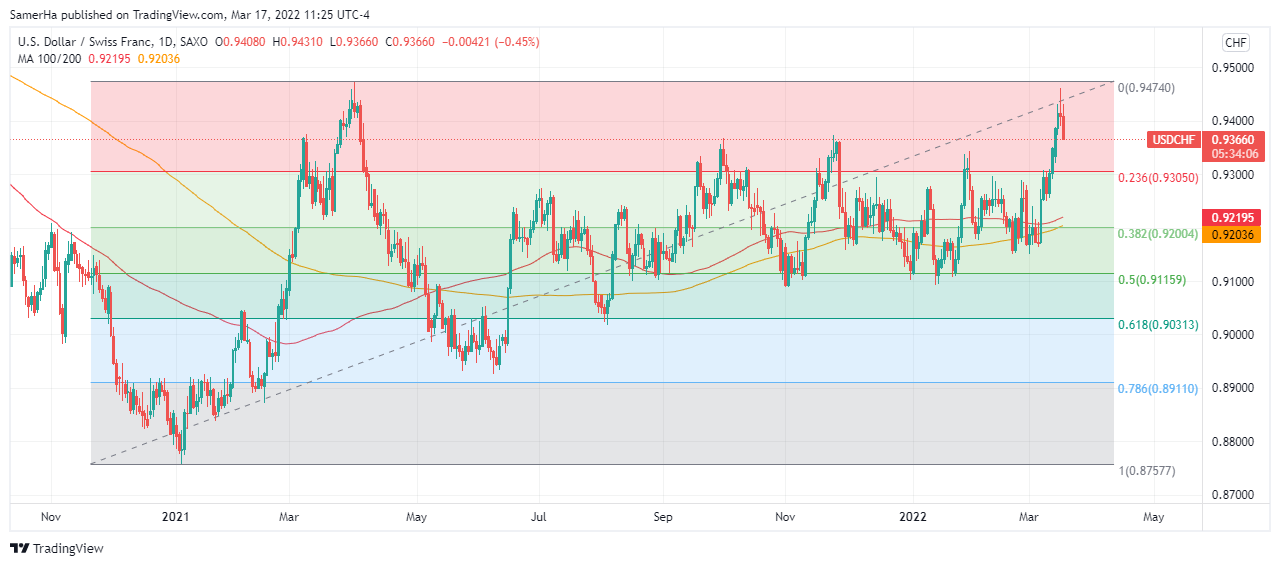Select the 0.786 (0.89110) Fibonacci label
Viewport: 1280px width, 566px height.
pyautogui.click(x=1158, y=387)
